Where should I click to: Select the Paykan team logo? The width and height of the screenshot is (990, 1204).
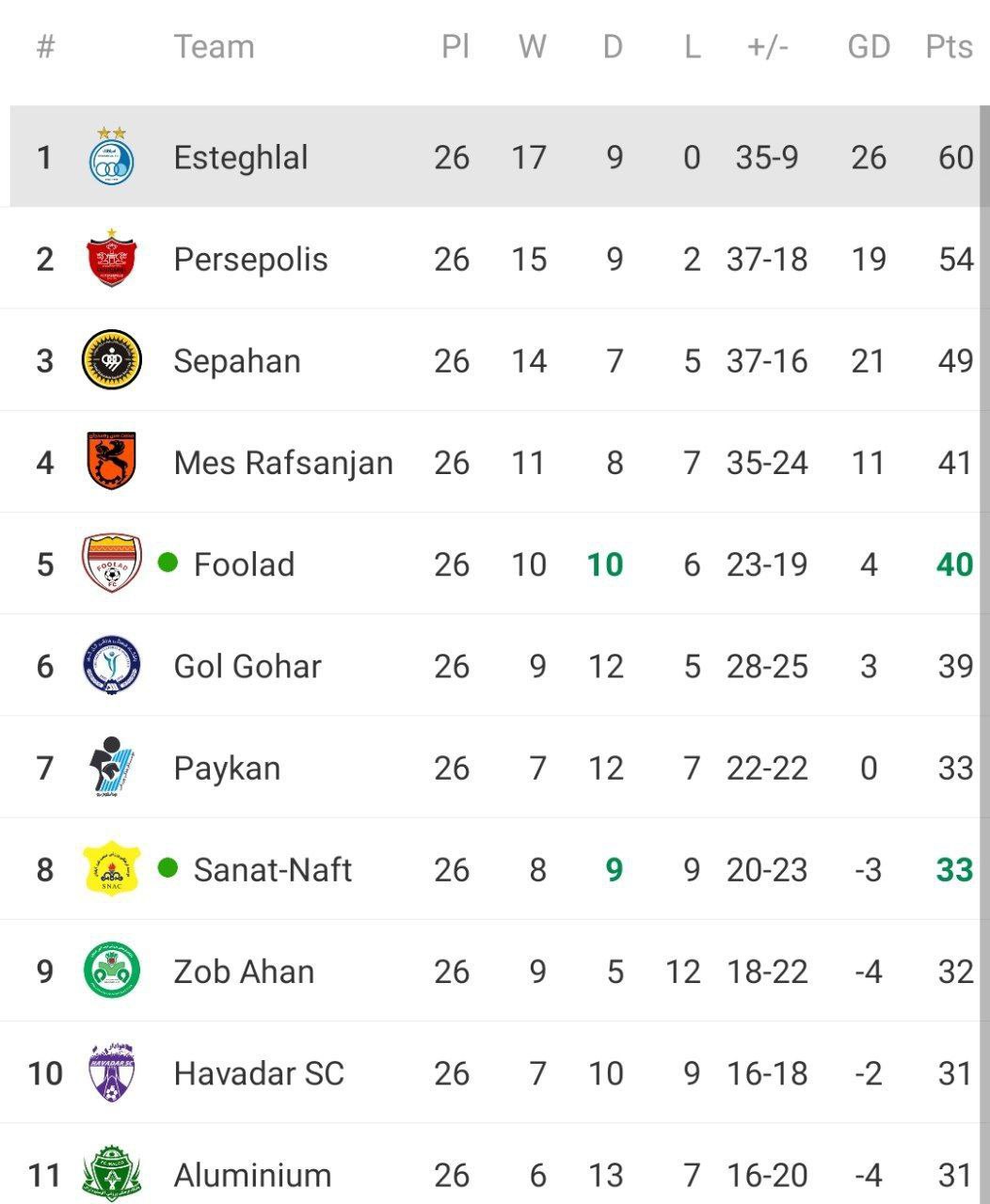pos(111,767)
